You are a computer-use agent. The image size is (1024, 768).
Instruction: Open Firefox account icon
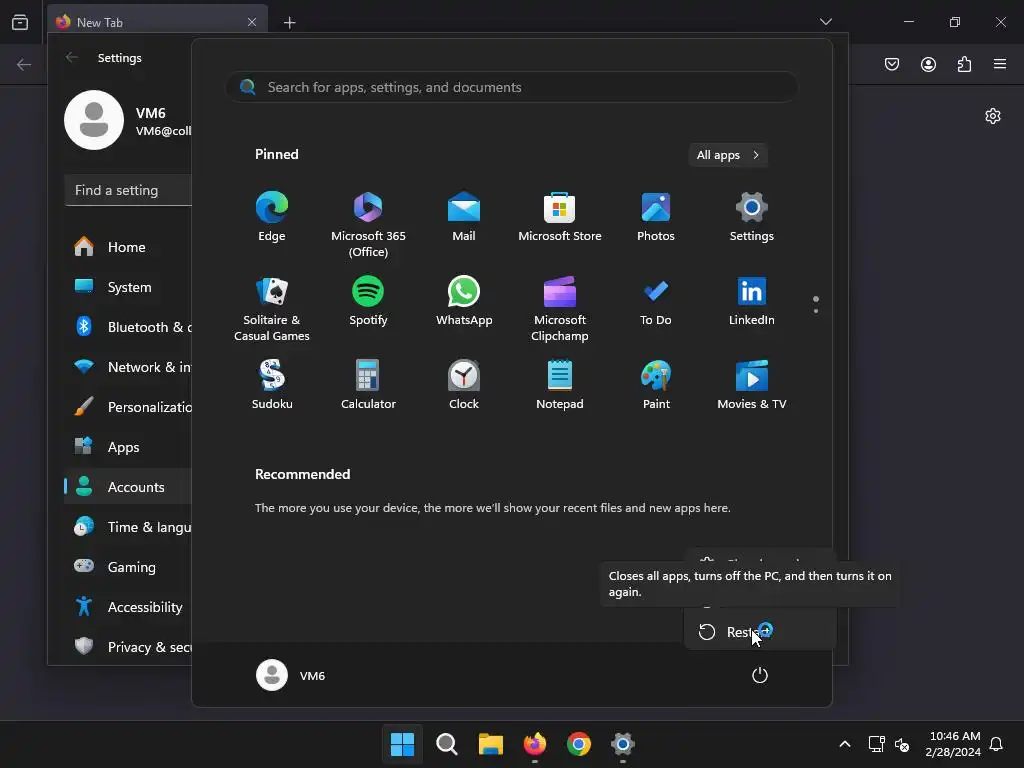[x=928, y=64]
